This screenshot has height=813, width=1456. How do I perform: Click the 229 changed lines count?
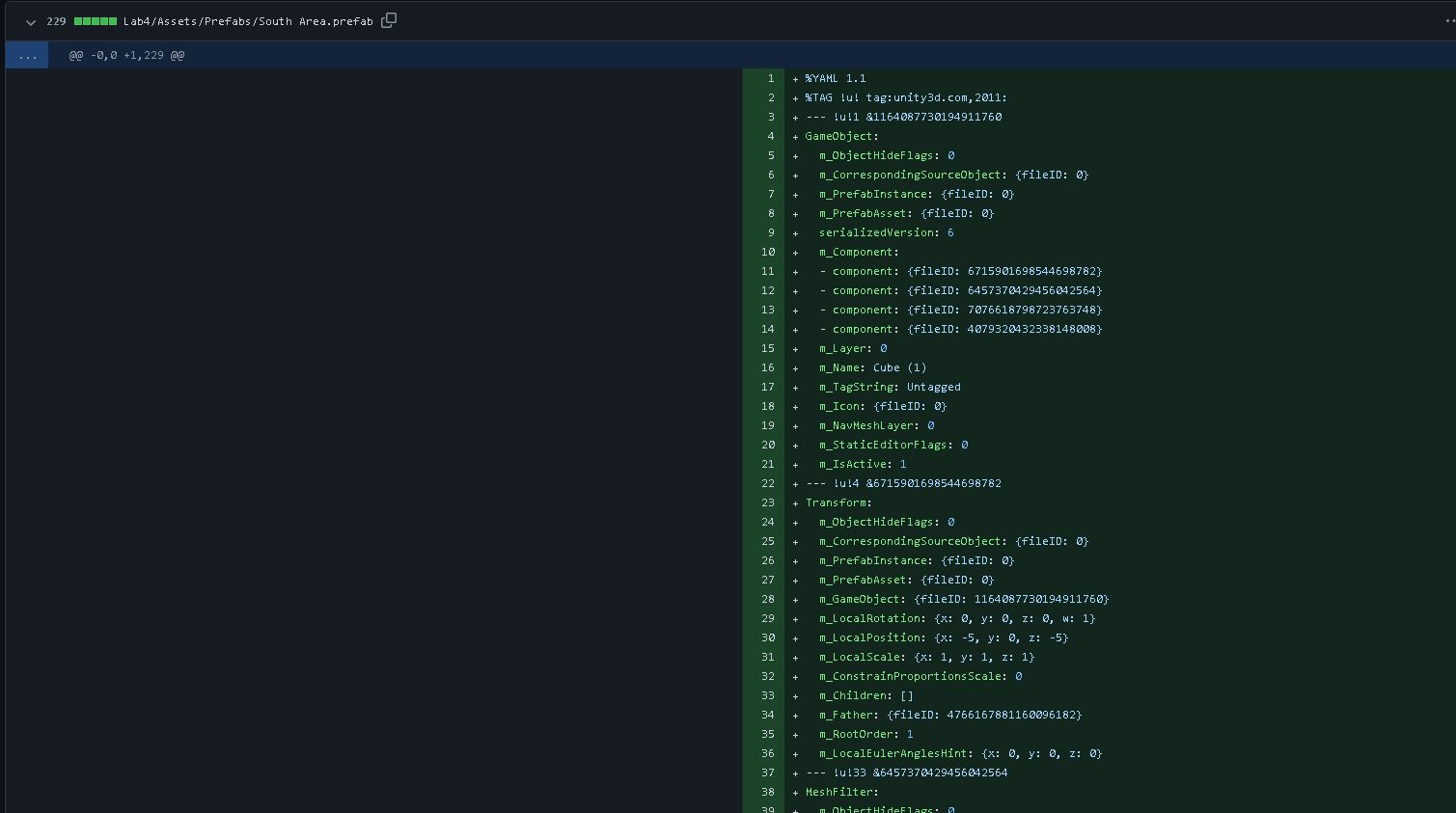(56, 21)
